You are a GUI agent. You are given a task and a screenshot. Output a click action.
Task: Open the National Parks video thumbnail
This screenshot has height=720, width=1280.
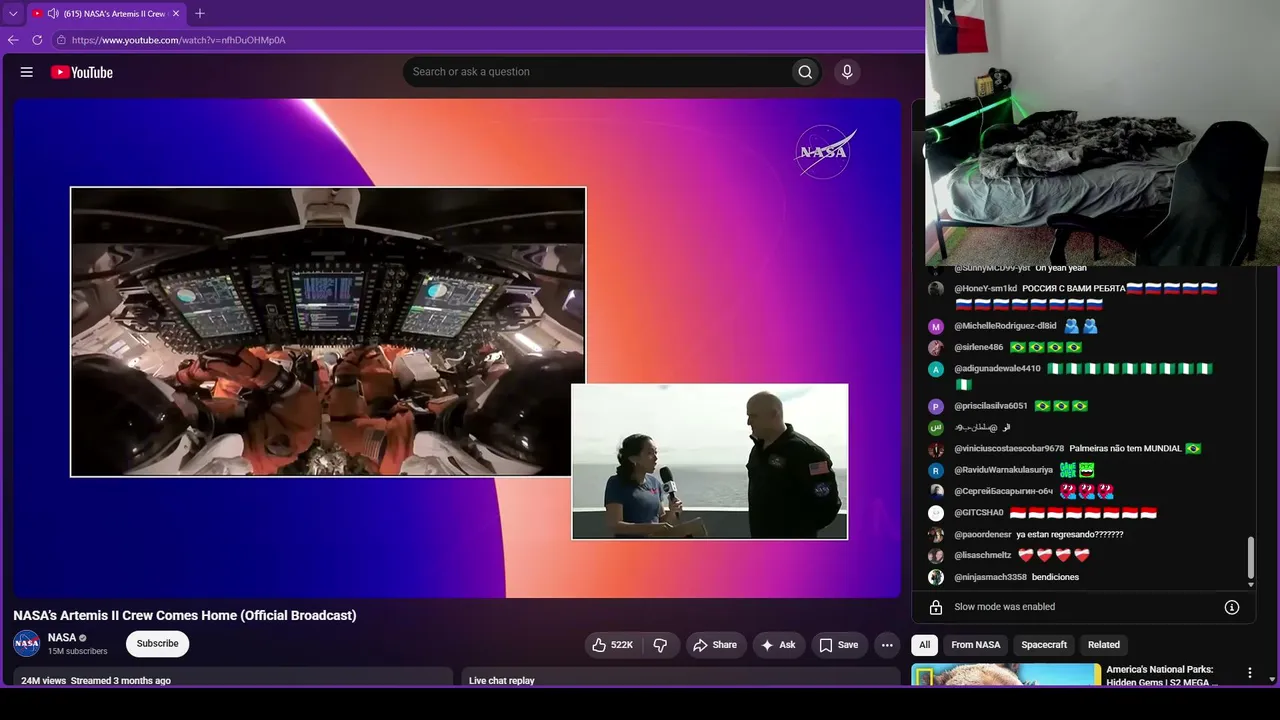tap(1006, 675)
